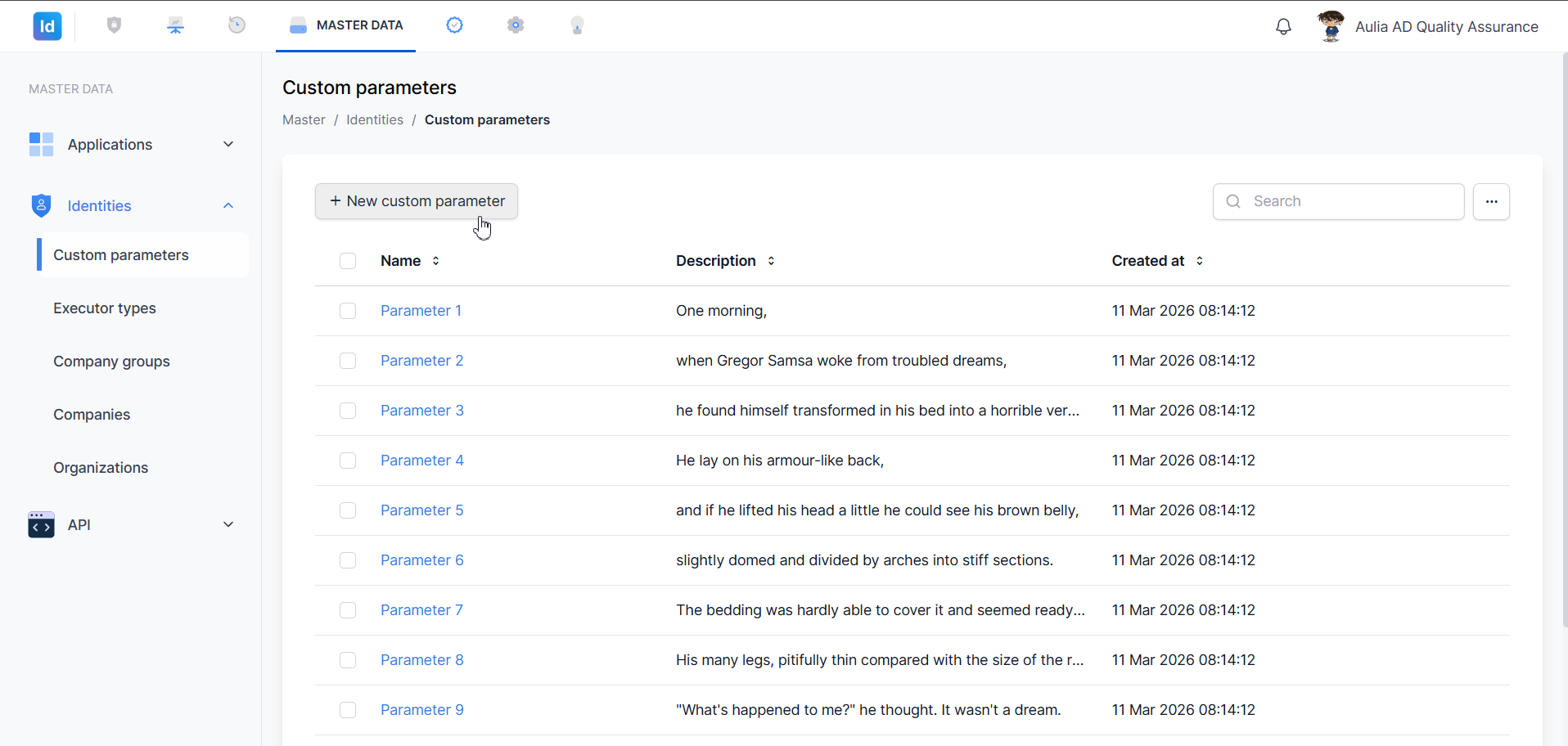Select the MASTER DATA tab
The width and height of the screenshot is (1568, 746).
click(345, 25)
